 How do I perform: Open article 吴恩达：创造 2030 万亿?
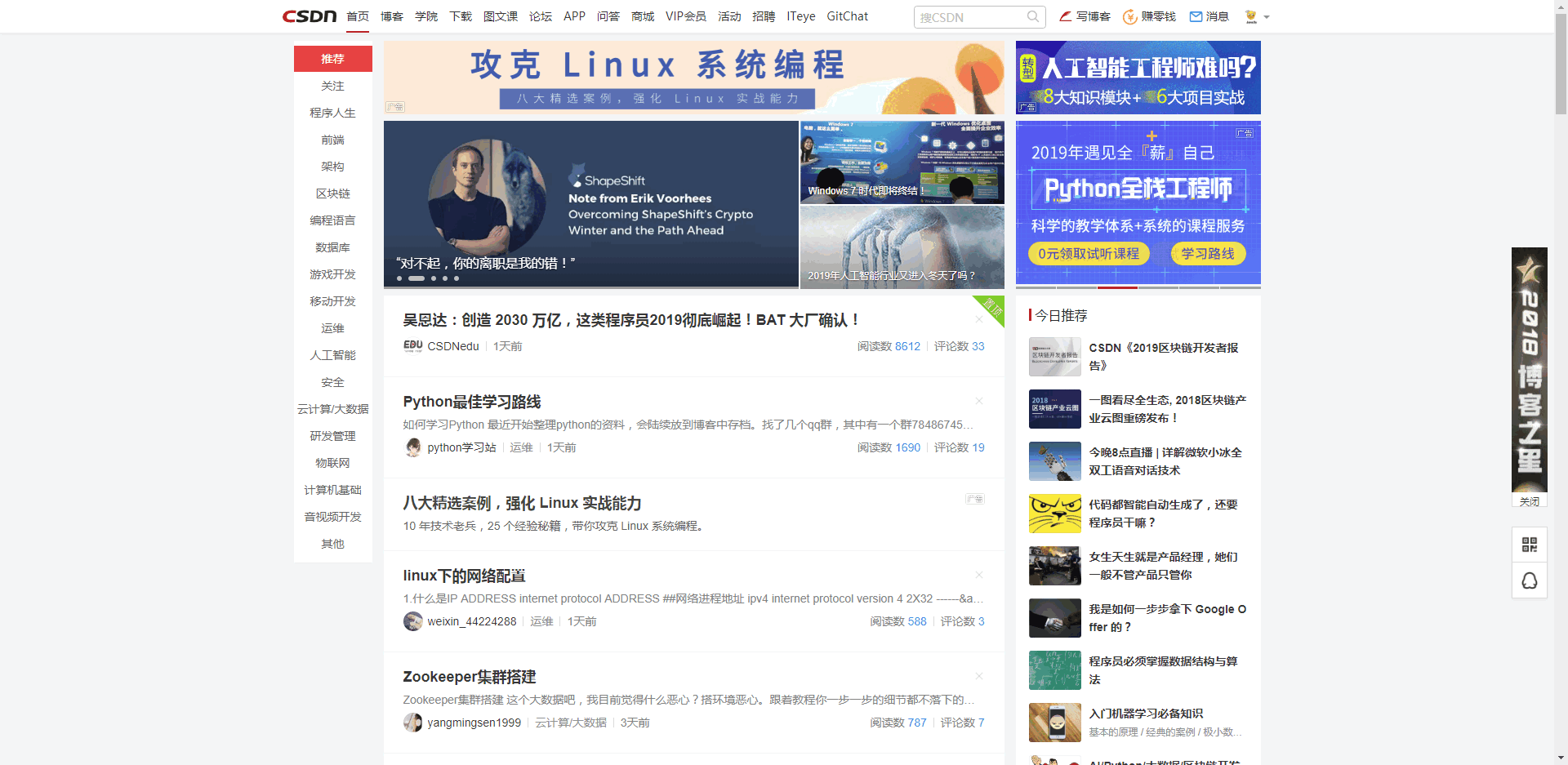630,320
